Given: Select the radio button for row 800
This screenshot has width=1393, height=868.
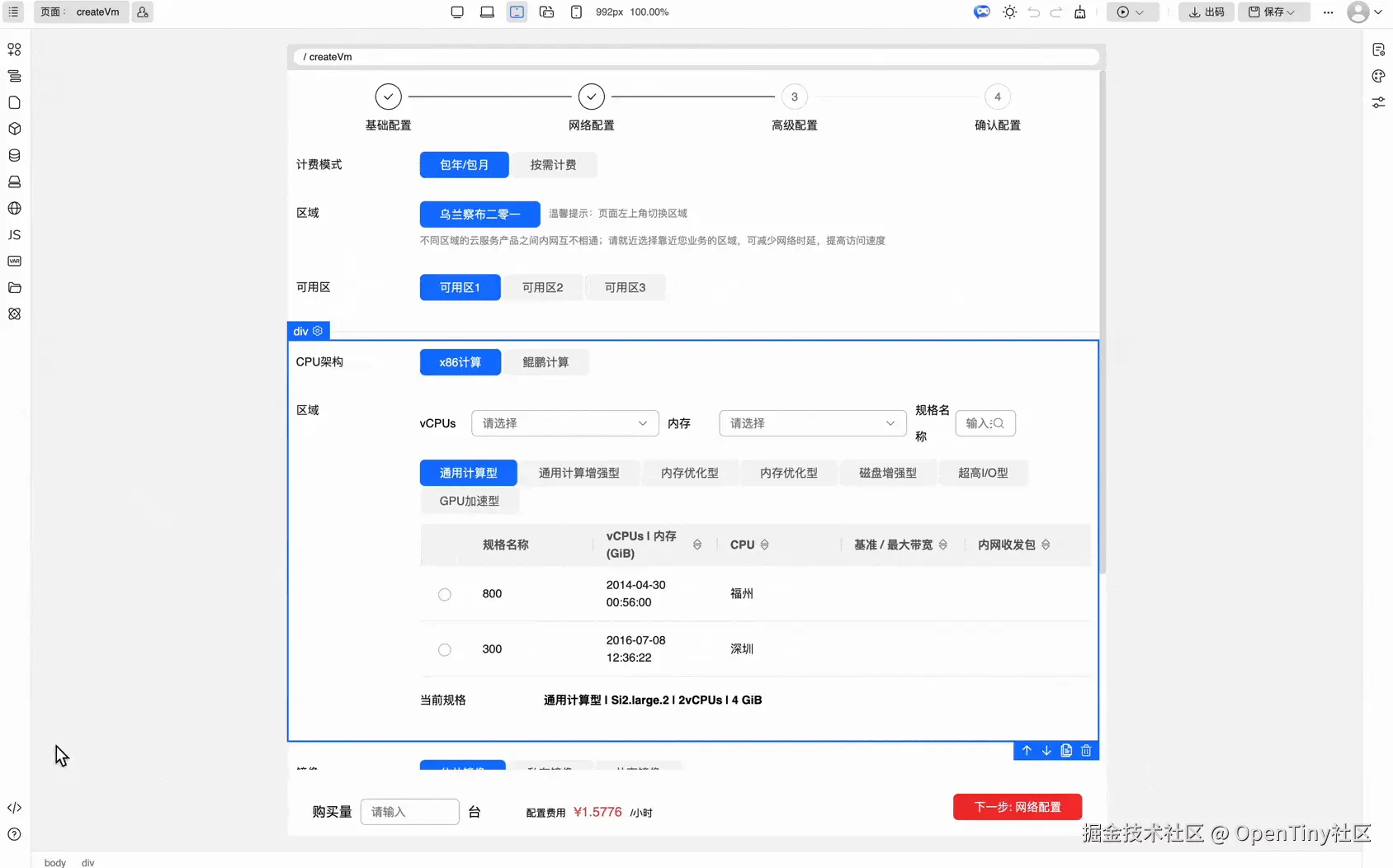Looking at the screenshot, I should tap(445, 595).
